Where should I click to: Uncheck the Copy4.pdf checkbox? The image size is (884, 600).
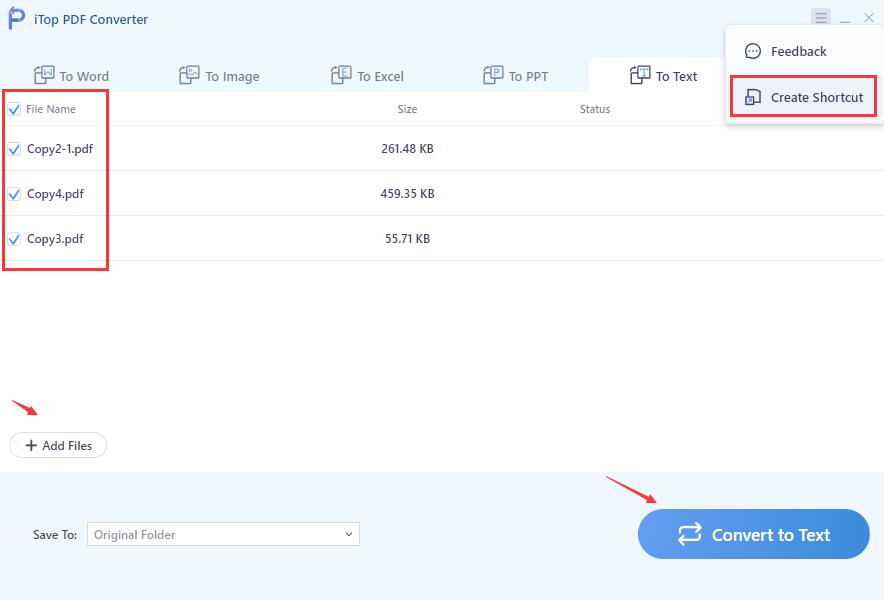coord(14,194)
